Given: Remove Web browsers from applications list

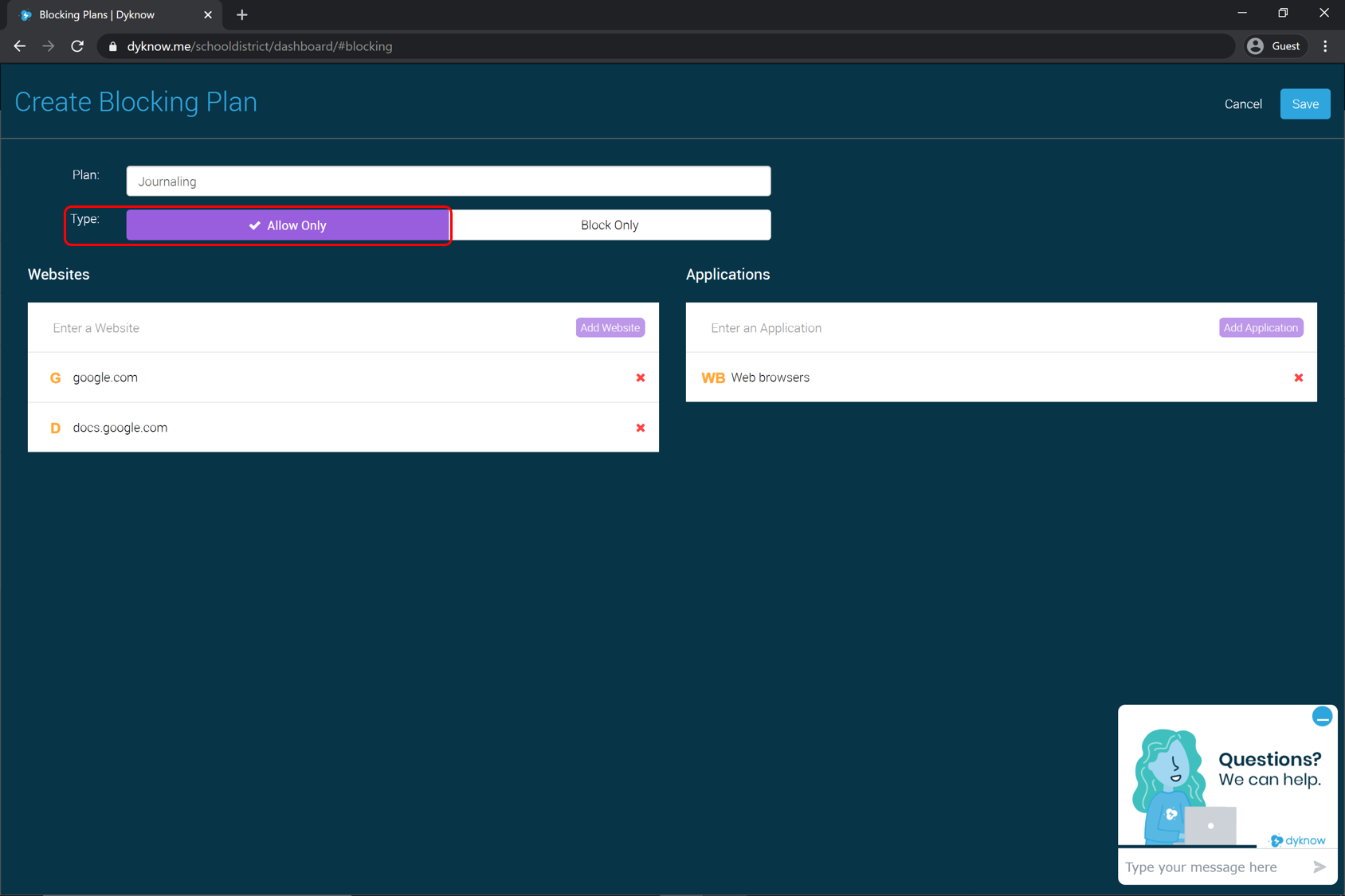Looking at the screenshot, I should 1298,378.
